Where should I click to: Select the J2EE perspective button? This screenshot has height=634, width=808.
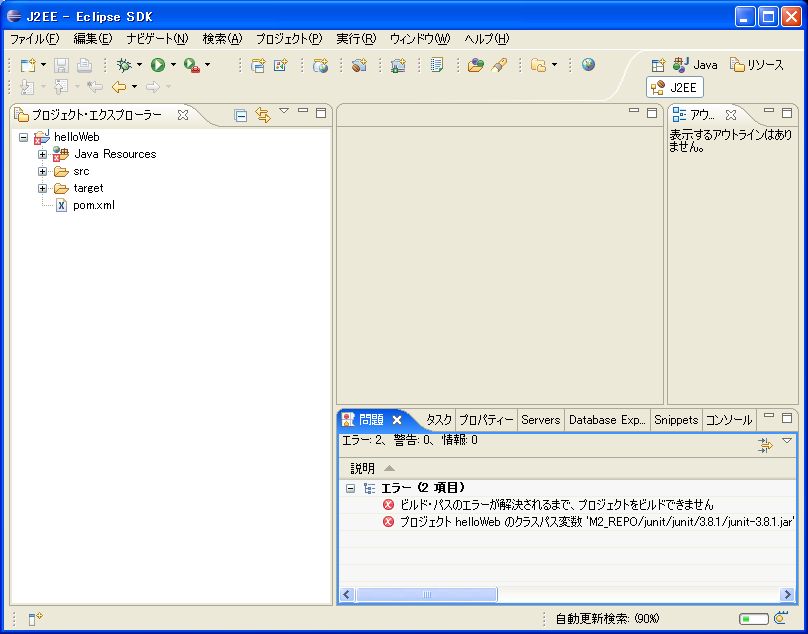[x=674, y=88]
